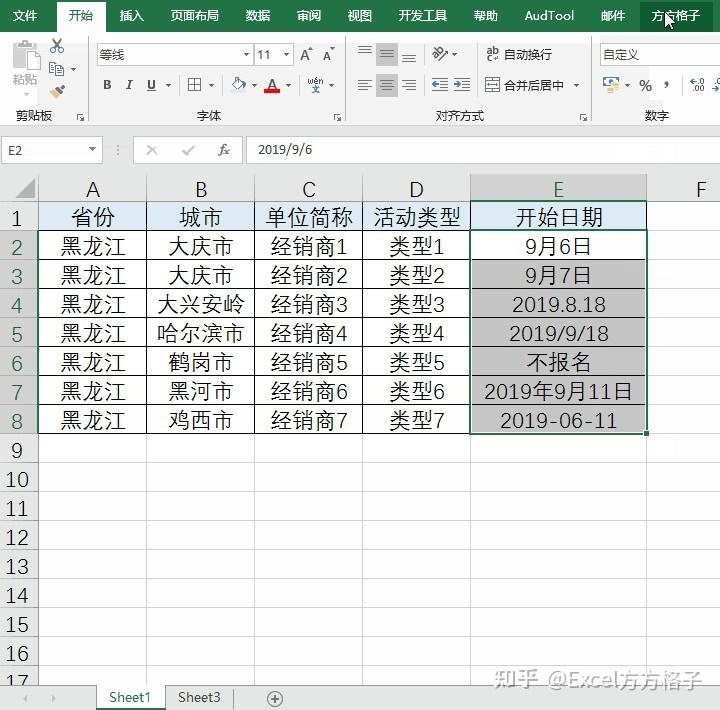Click the formula bar showing 2019/9/6
The height and width of the screenshot is (710, 720).
tap(482, 150)
